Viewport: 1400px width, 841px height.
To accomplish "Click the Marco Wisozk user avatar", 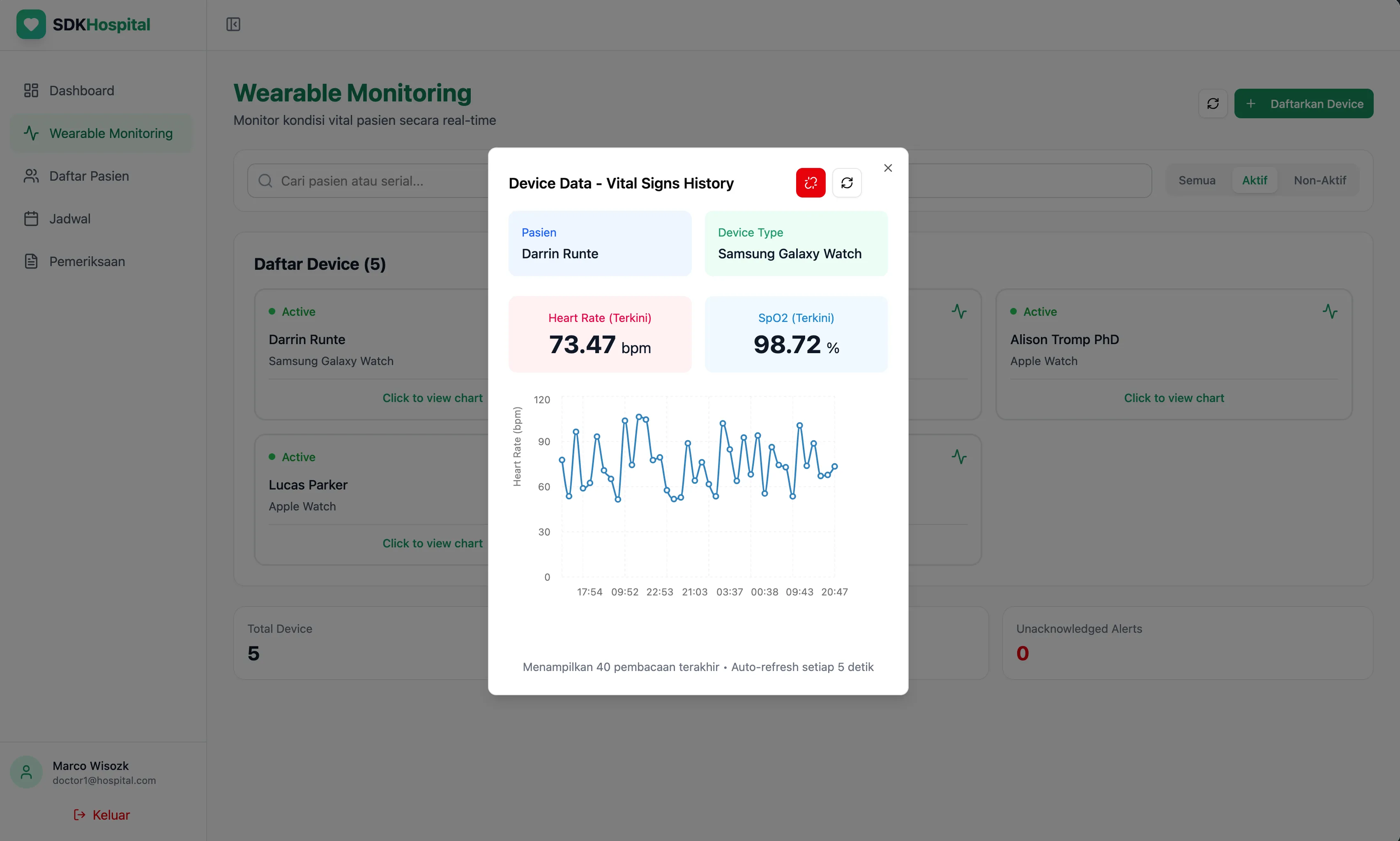I will pyautogui.click(x=26, y=772).
